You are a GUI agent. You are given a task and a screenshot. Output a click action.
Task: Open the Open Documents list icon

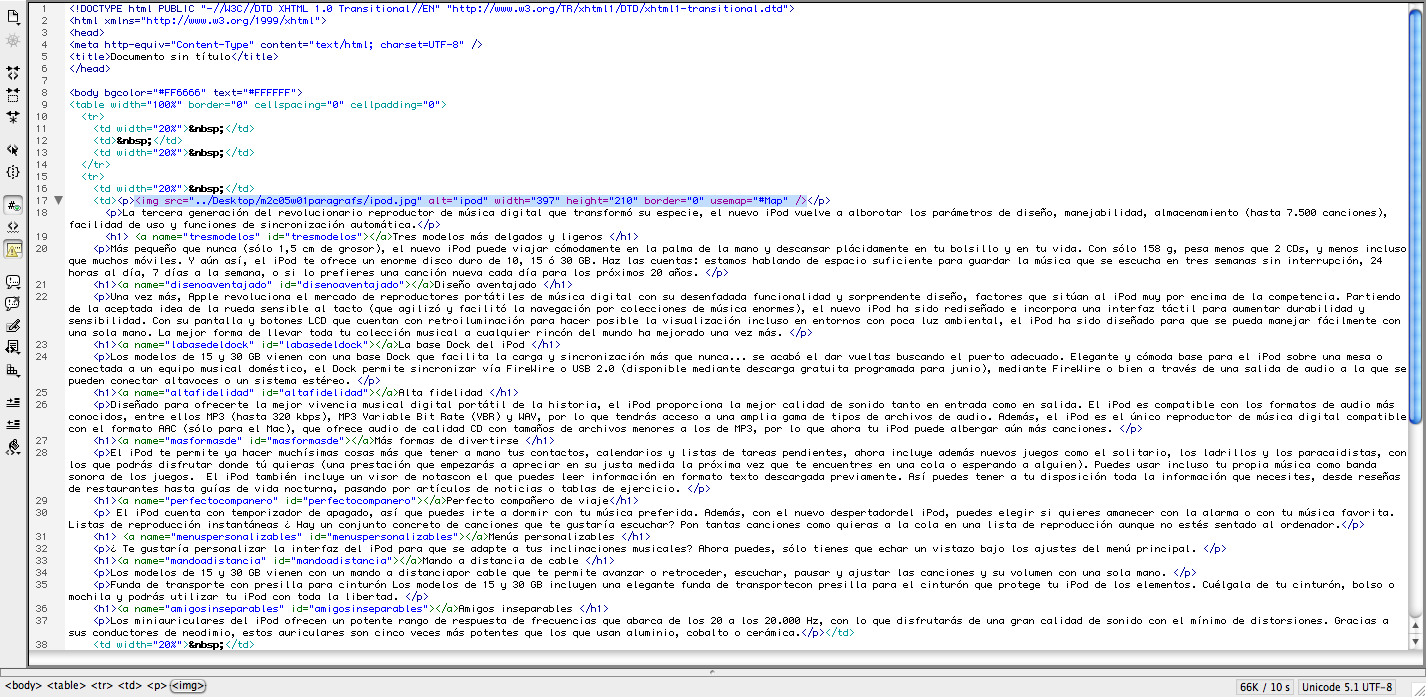pos(13,17)
